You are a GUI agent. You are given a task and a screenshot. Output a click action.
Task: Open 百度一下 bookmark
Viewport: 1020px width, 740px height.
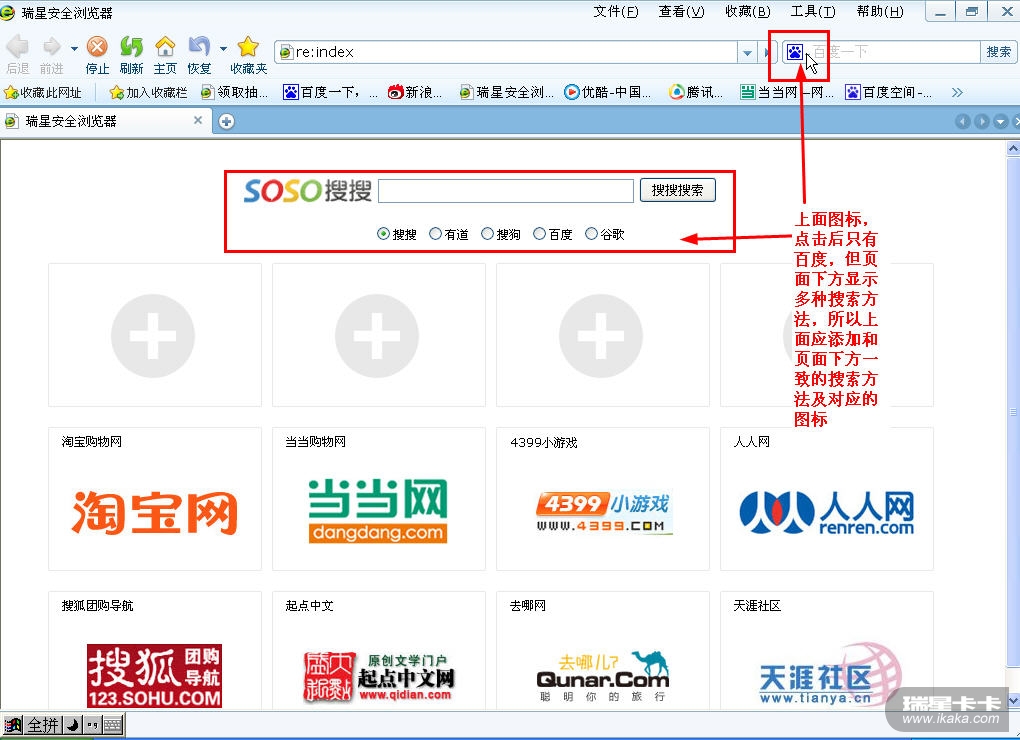[x=330, y=92]
